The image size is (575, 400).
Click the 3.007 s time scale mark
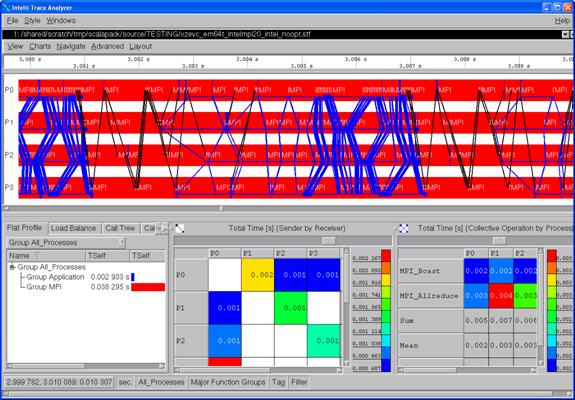pyautogui.click(x=410, y=66)
